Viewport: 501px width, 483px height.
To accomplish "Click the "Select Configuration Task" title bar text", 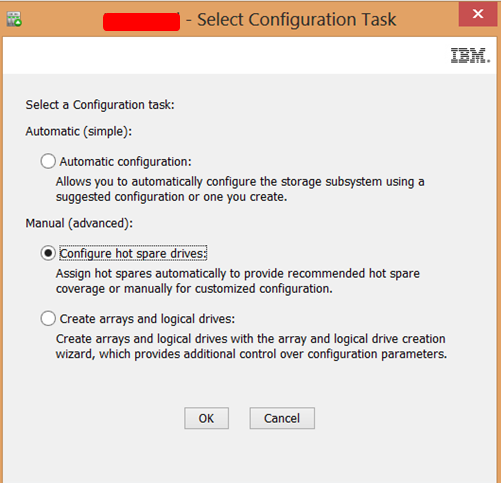I will 297,20.
